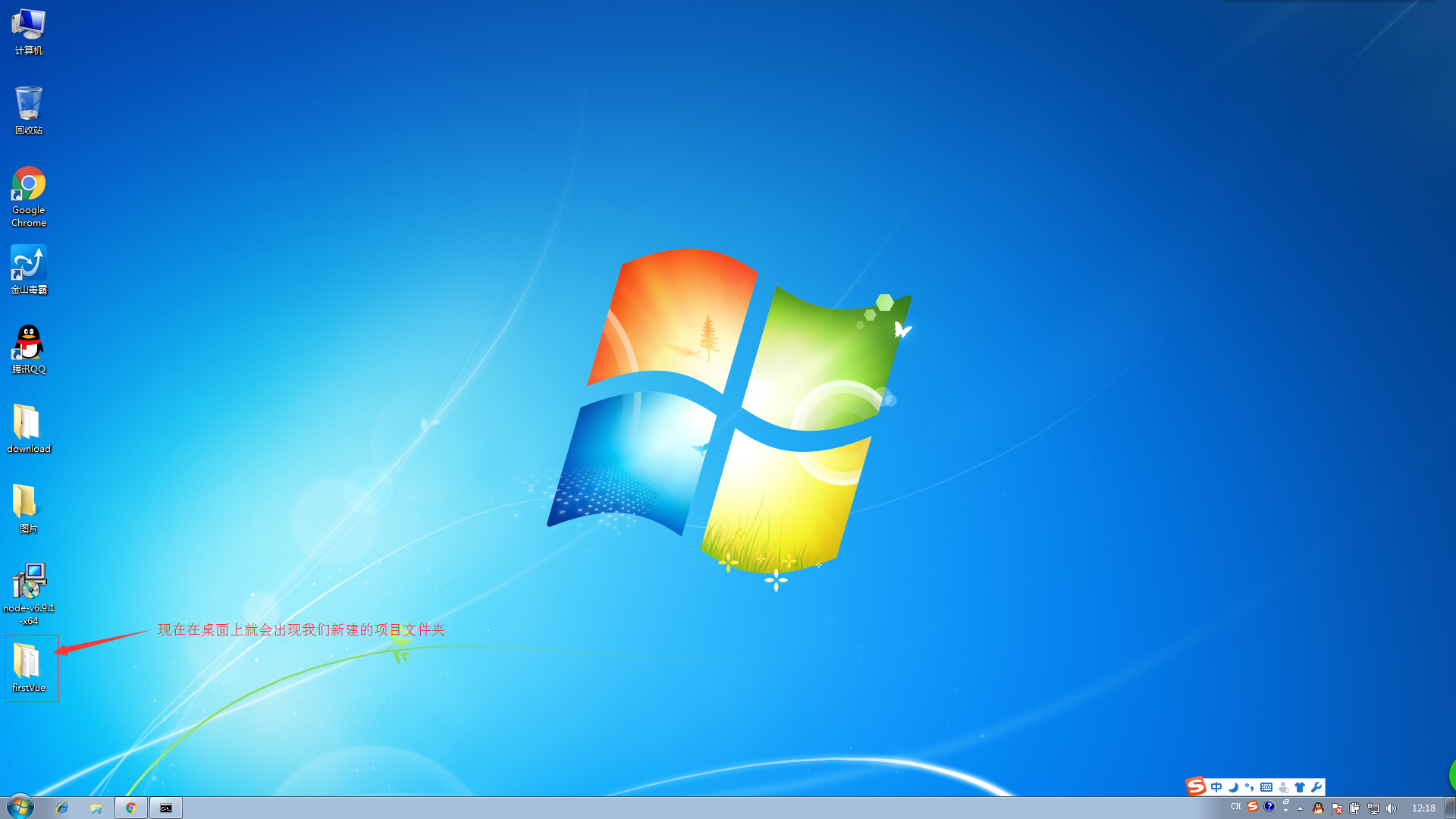Open 腾讯QQ messenger

point(29,346)
